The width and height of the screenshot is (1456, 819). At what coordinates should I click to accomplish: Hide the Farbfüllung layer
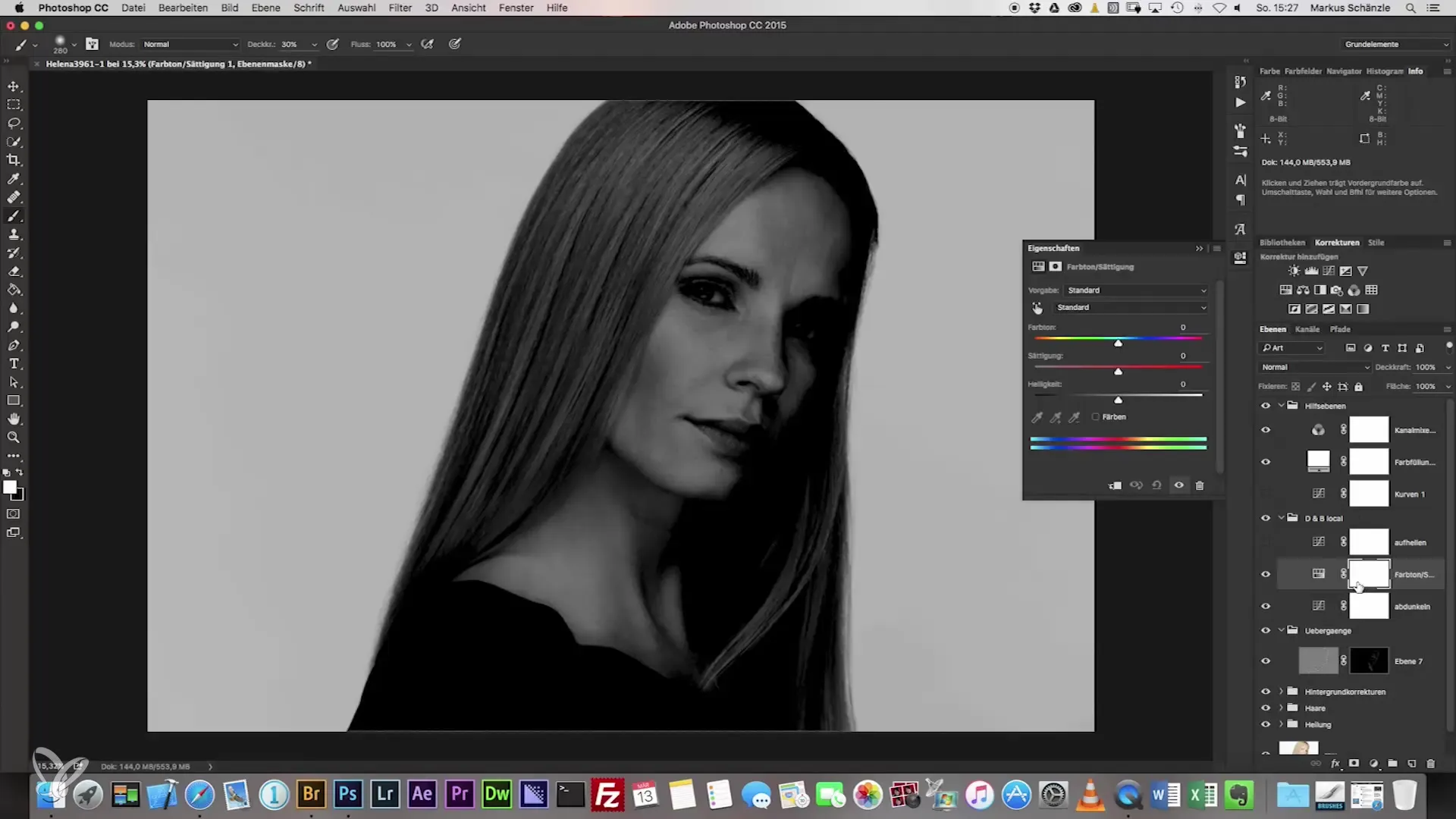tap(1266, 462)
